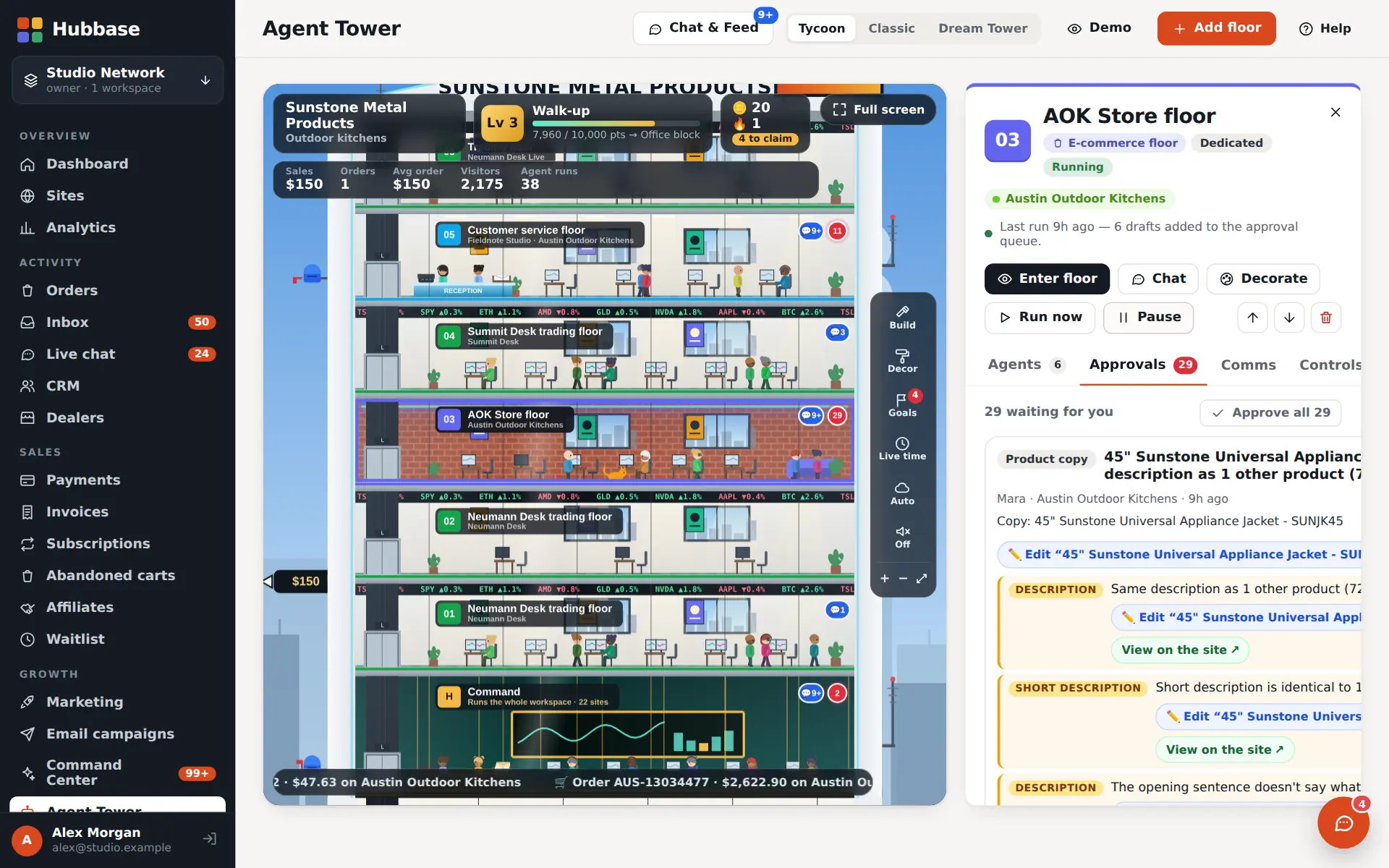Viewport: 1389px width, 868px height.
Task: Go to Abandoned carts page
Action: pos(117,576)
